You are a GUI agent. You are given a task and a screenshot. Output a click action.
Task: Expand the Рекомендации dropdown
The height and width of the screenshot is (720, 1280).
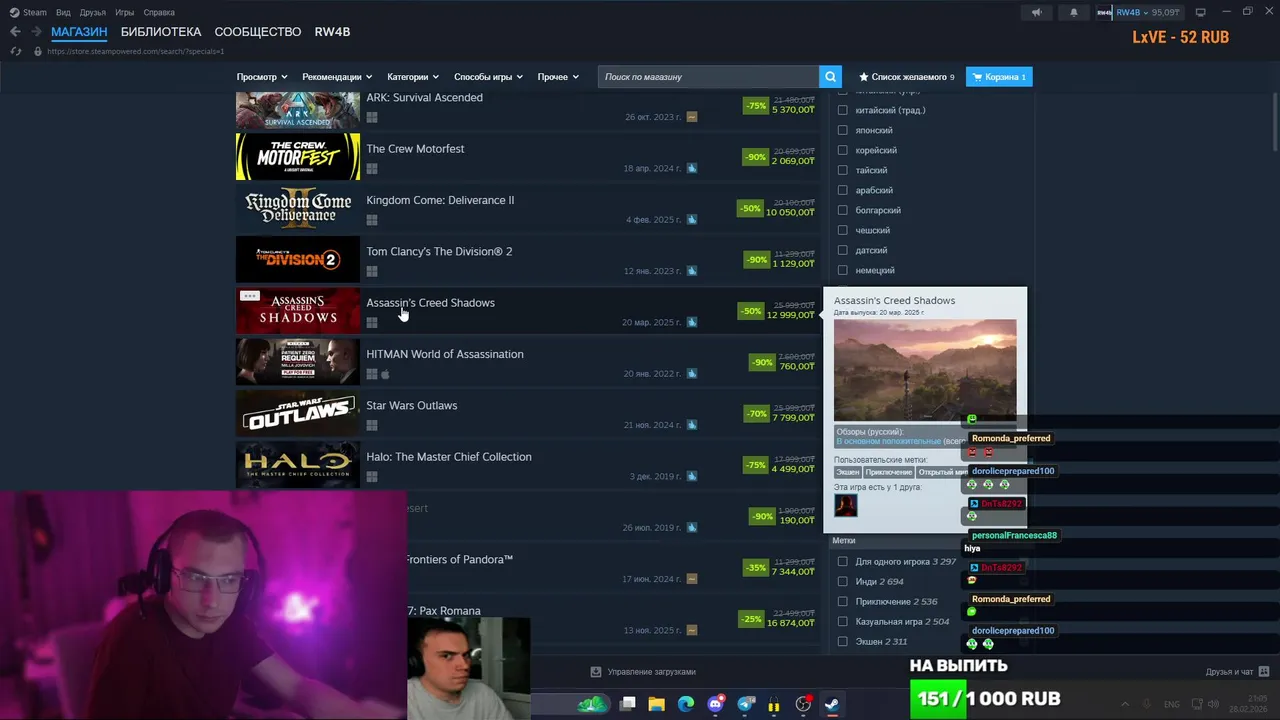tap(337, 77)
